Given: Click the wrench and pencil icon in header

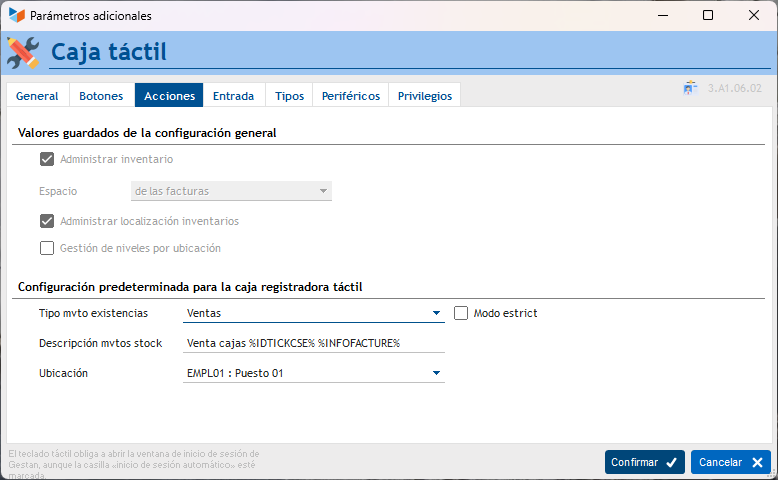Looking at the screenshot, I should coord(23,52).
